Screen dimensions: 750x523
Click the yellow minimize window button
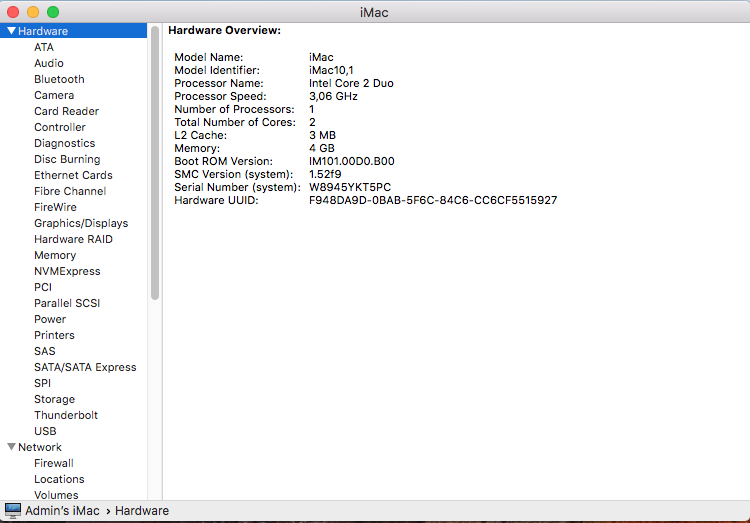(x=33, y=11)
